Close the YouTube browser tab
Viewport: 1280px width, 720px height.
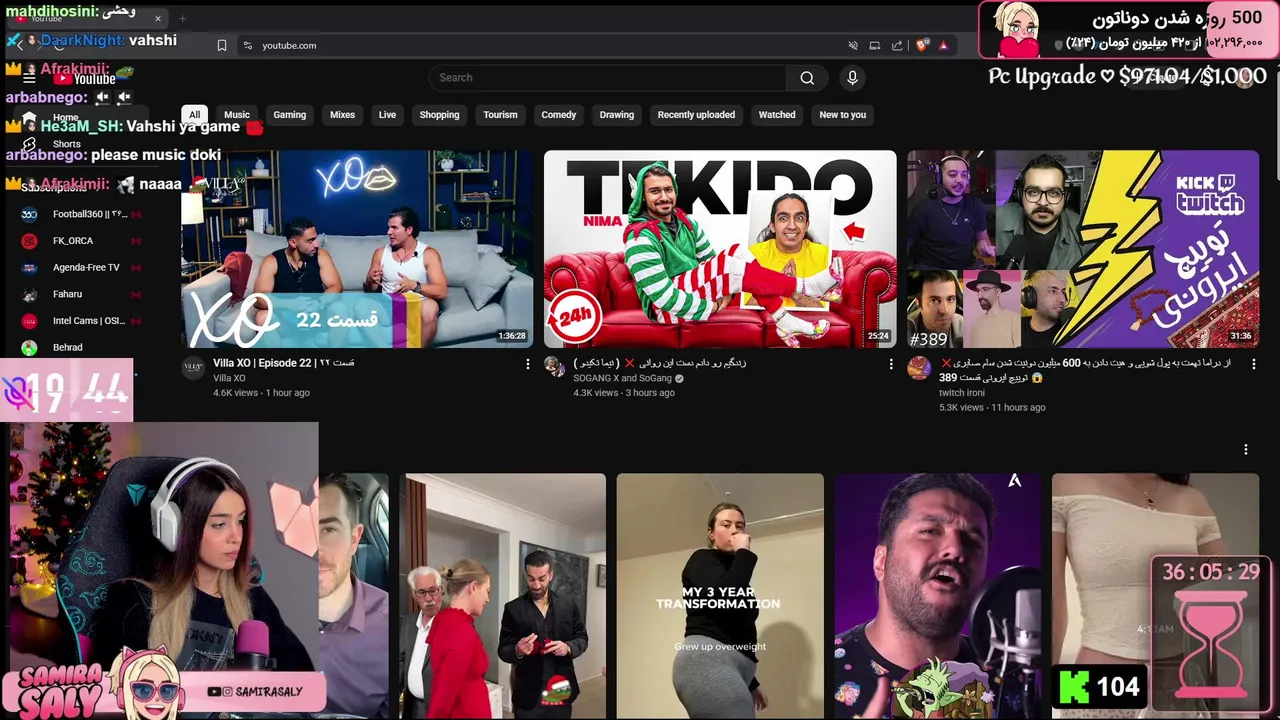[x=158, y=18]
